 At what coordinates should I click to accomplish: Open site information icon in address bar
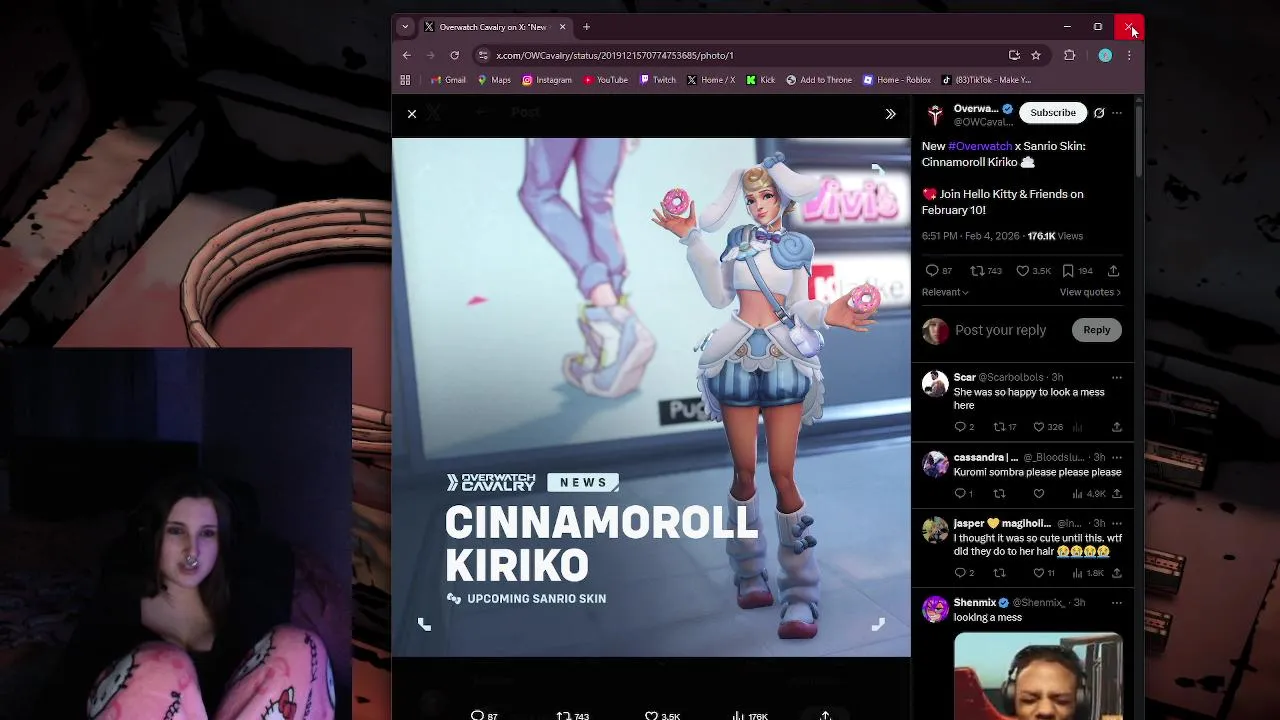coord(484,55)
